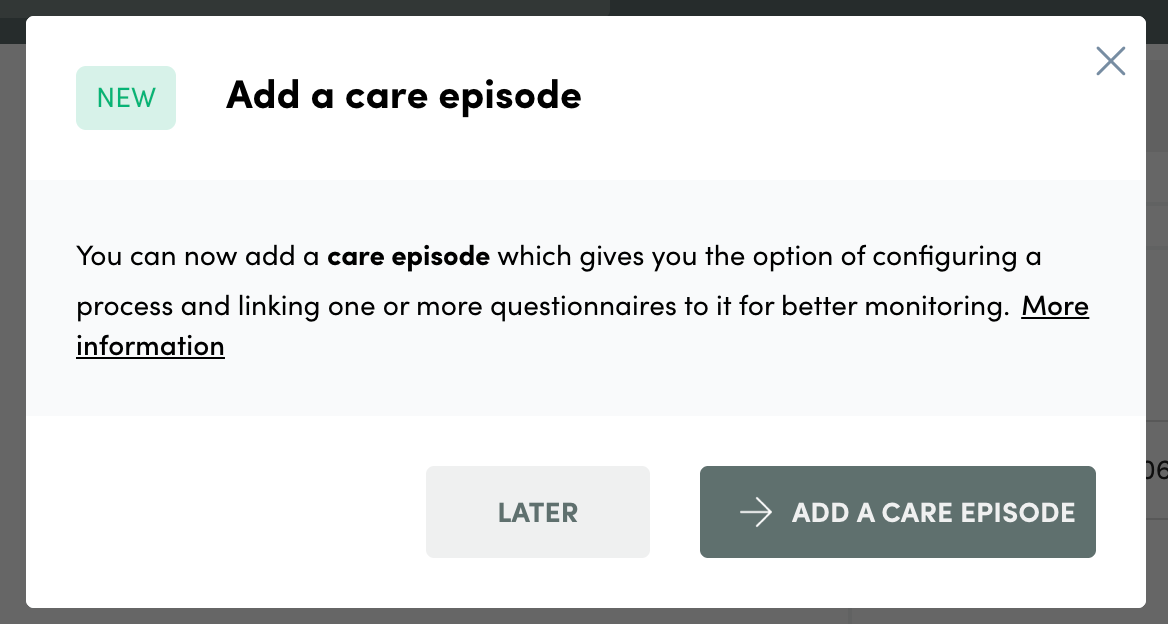The image size is (1168, 624).
Task: Click the underlined word "information" on second line
Action: 150,346
